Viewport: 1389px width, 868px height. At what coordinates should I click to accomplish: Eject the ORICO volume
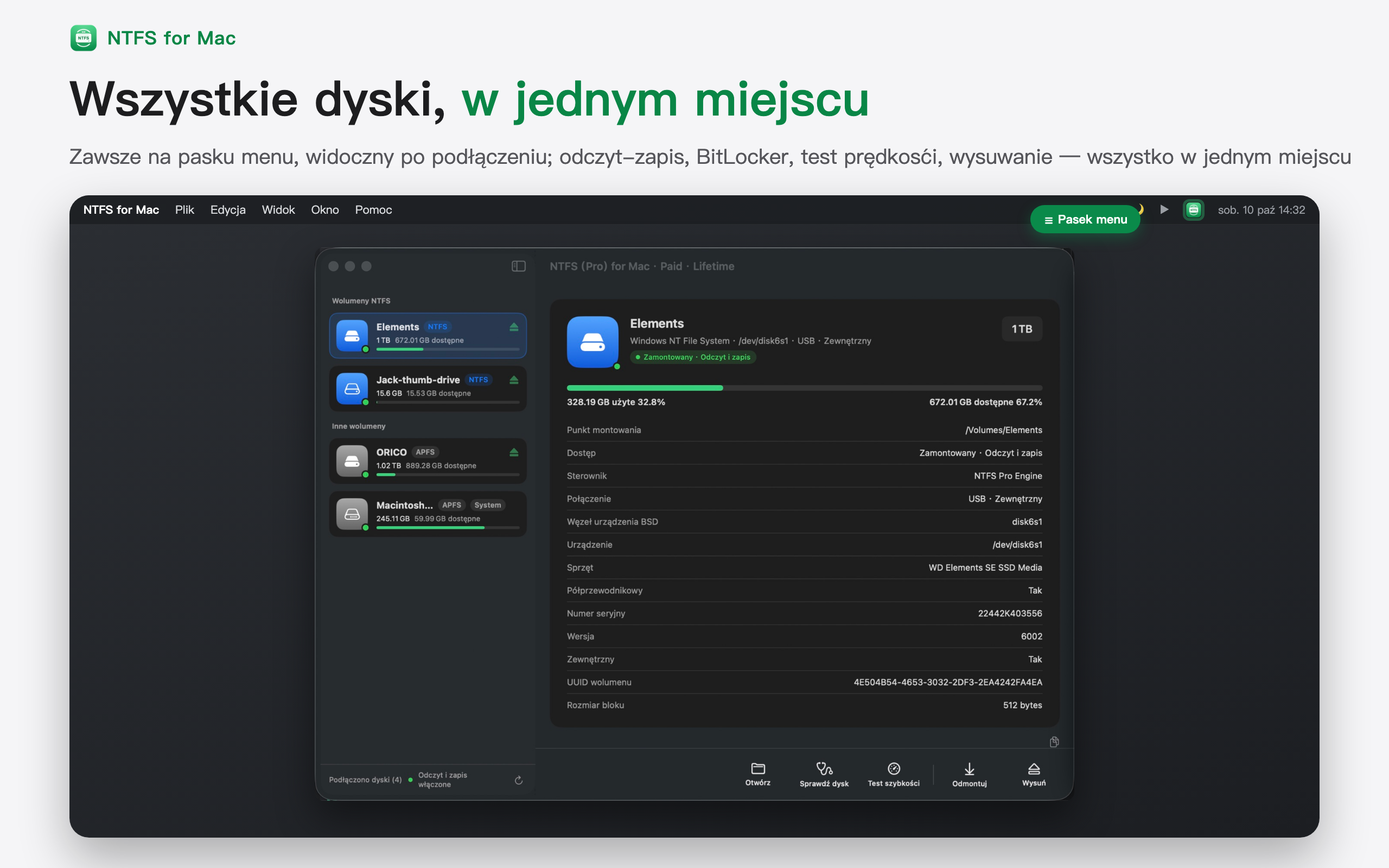(514, 452)
